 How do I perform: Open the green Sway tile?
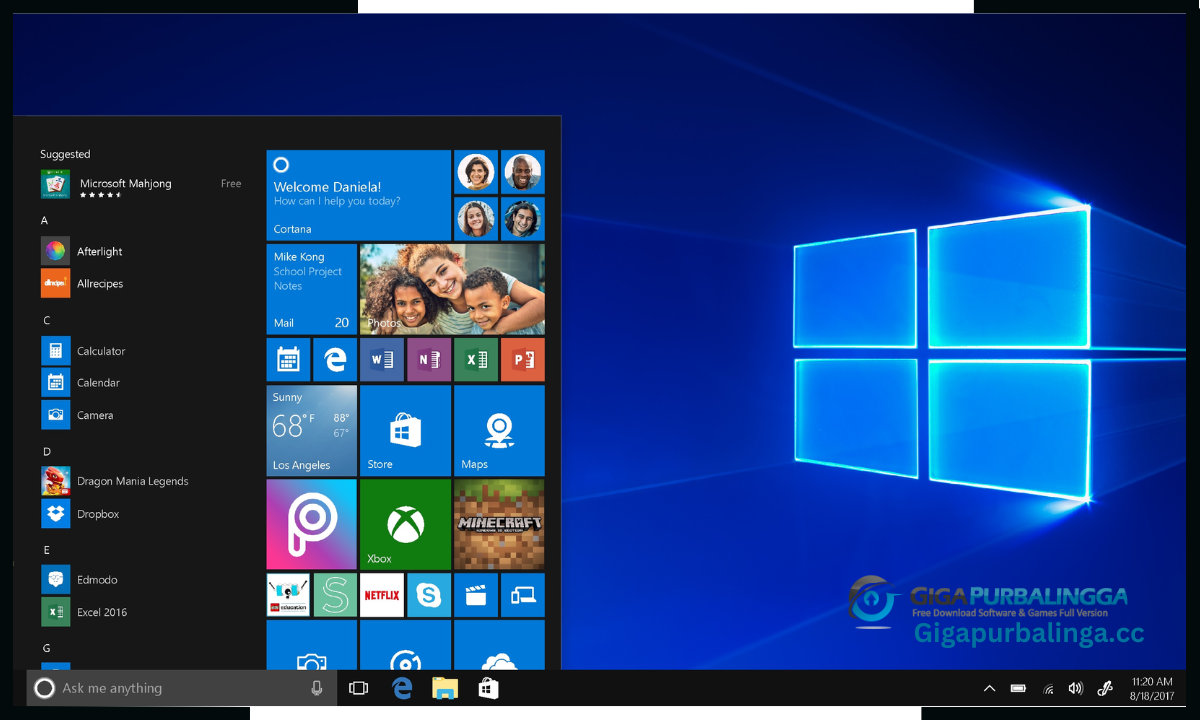coord(335,595)
